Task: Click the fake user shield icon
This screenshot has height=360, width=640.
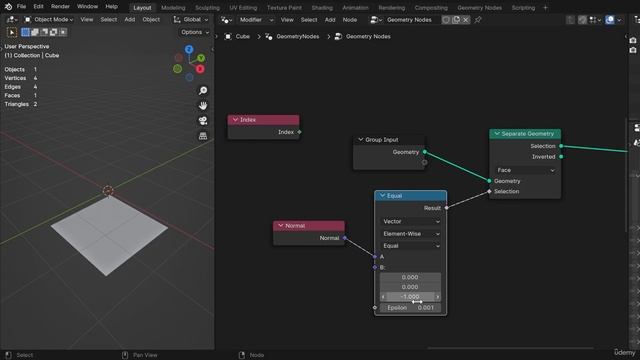Action: pos(446,20)
